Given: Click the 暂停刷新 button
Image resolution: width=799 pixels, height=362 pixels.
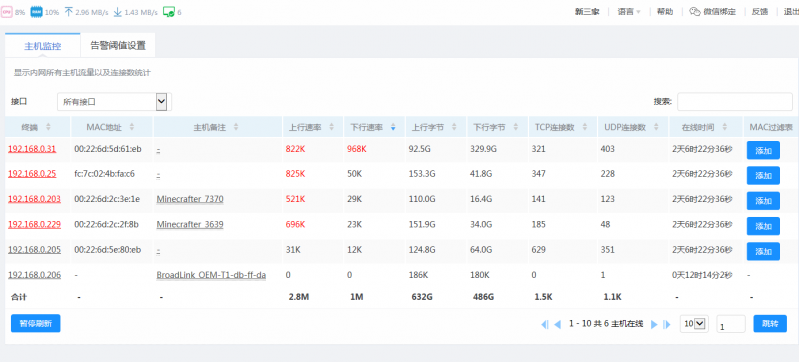Looking at the screenshot, I should [36, 323].
